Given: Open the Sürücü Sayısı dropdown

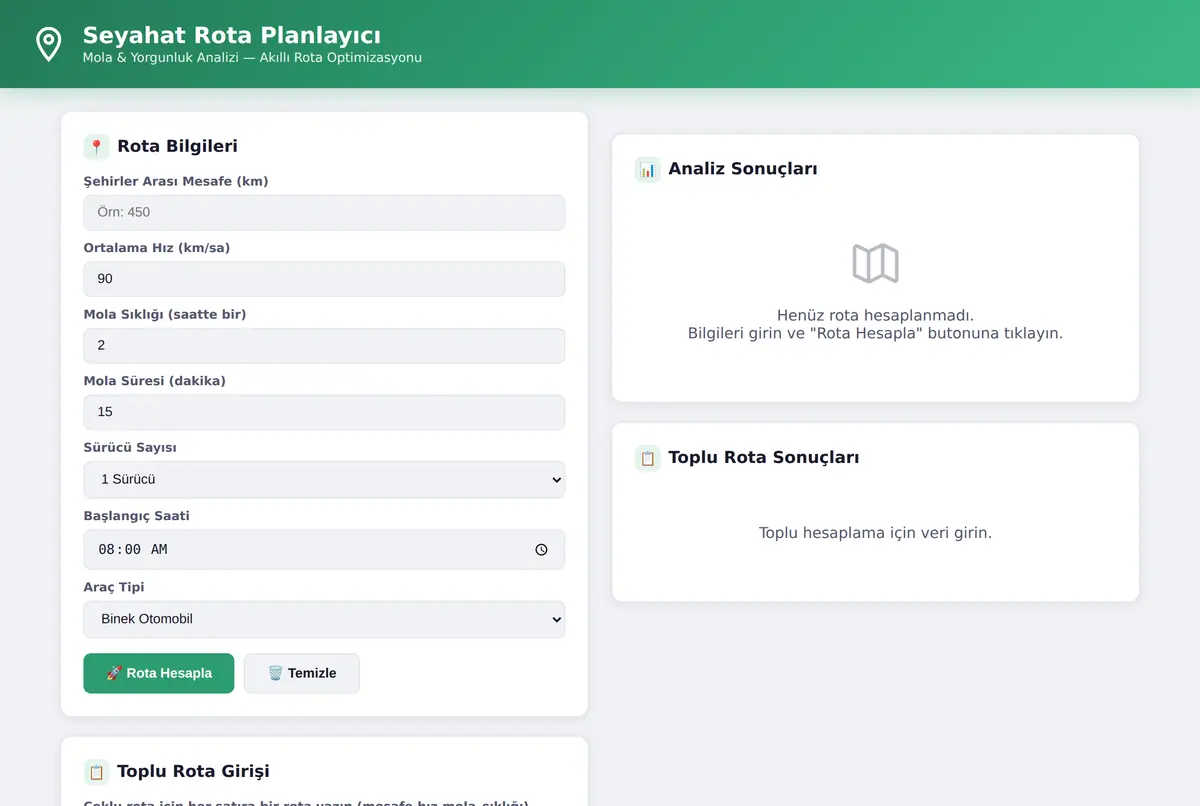Looking at the screenshot, I should 324,479.
